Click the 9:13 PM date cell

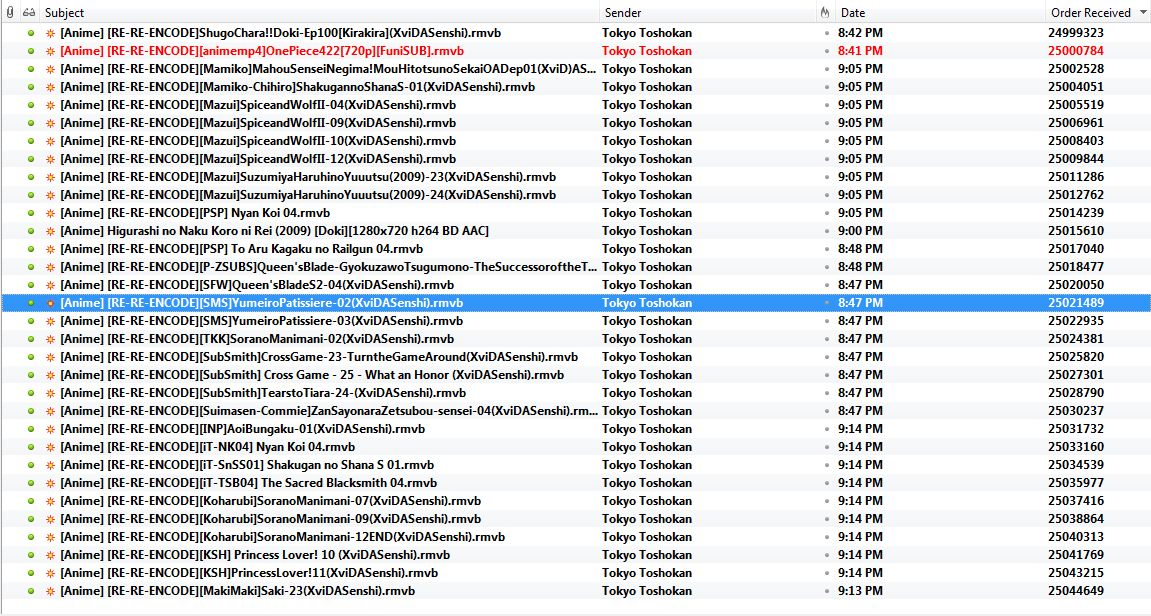860,591
